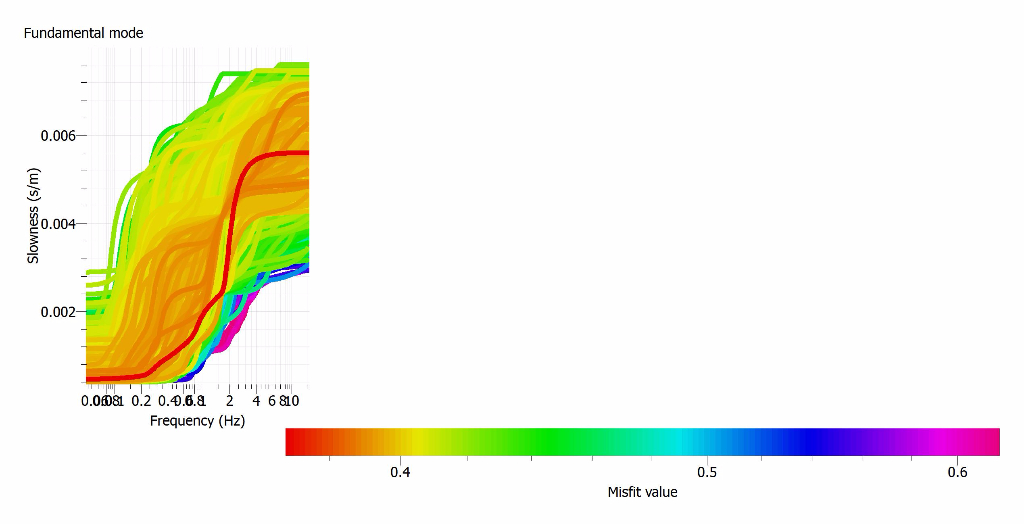Click the 2 Hz frequency tick label

[x=230, y=401]
